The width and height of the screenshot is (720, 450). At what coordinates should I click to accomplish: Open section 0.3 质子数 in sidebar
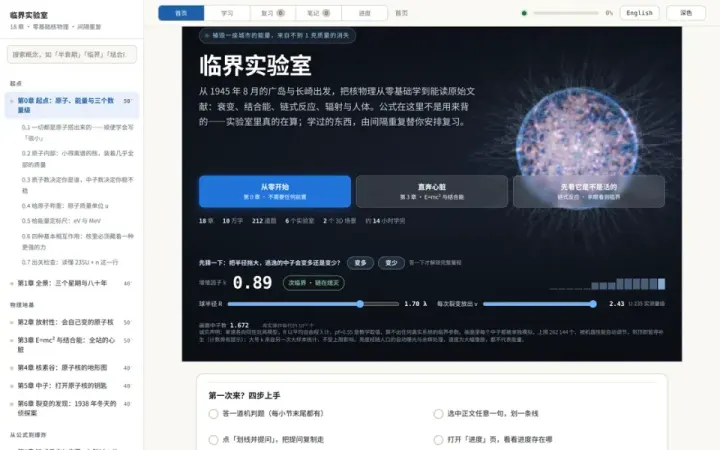coord(78,185)
